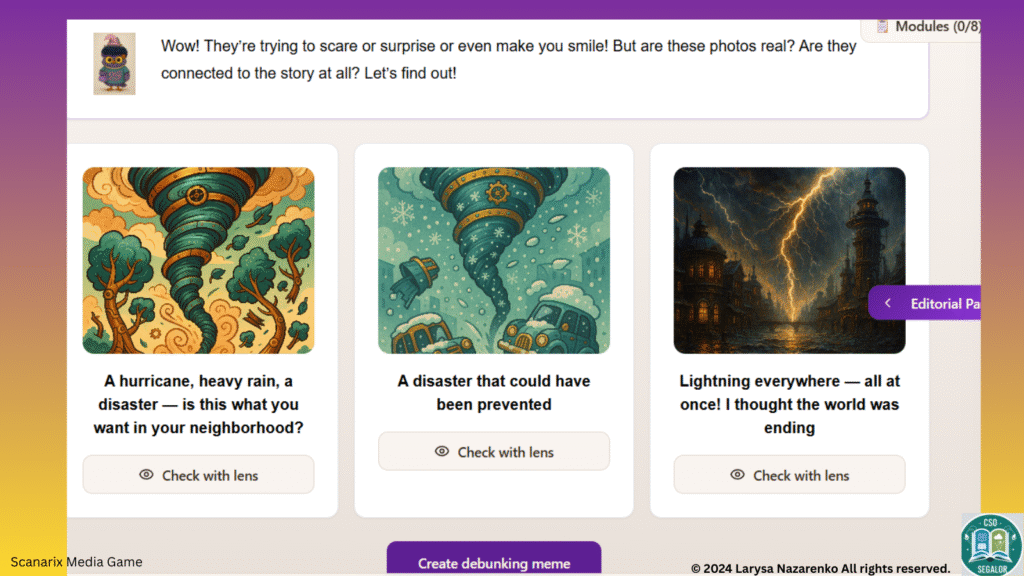Click the Scanarix Media Game label

pyautogui.click(x=77, y=562)
